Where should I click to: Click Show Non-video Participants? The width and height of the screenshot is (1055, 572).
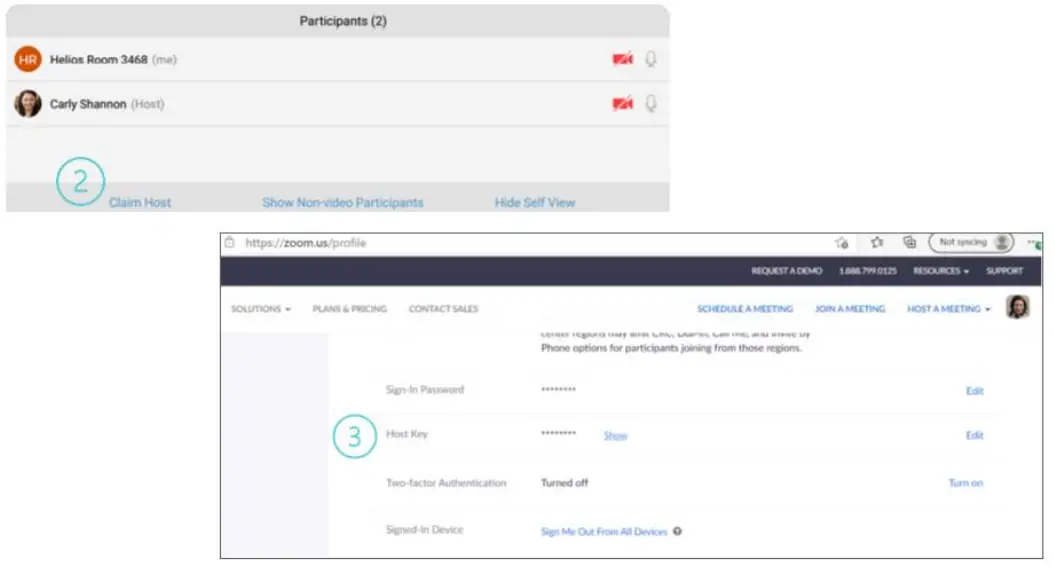click(342, 203)
